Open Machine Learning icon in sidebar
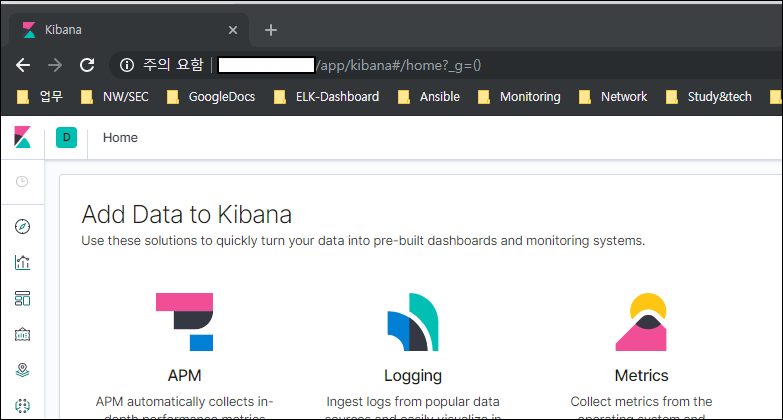This screenshot has width=783, height=420. point(22,406)
